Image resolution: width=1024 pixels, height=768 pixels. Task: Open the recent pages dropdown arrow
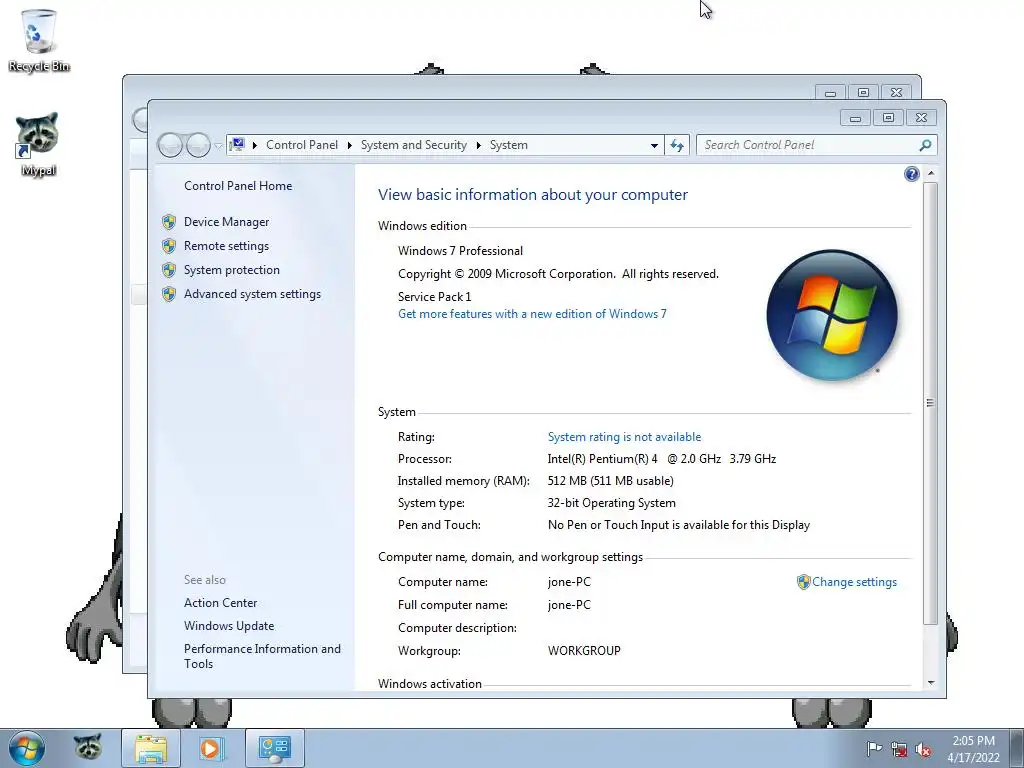pos(218,146)
